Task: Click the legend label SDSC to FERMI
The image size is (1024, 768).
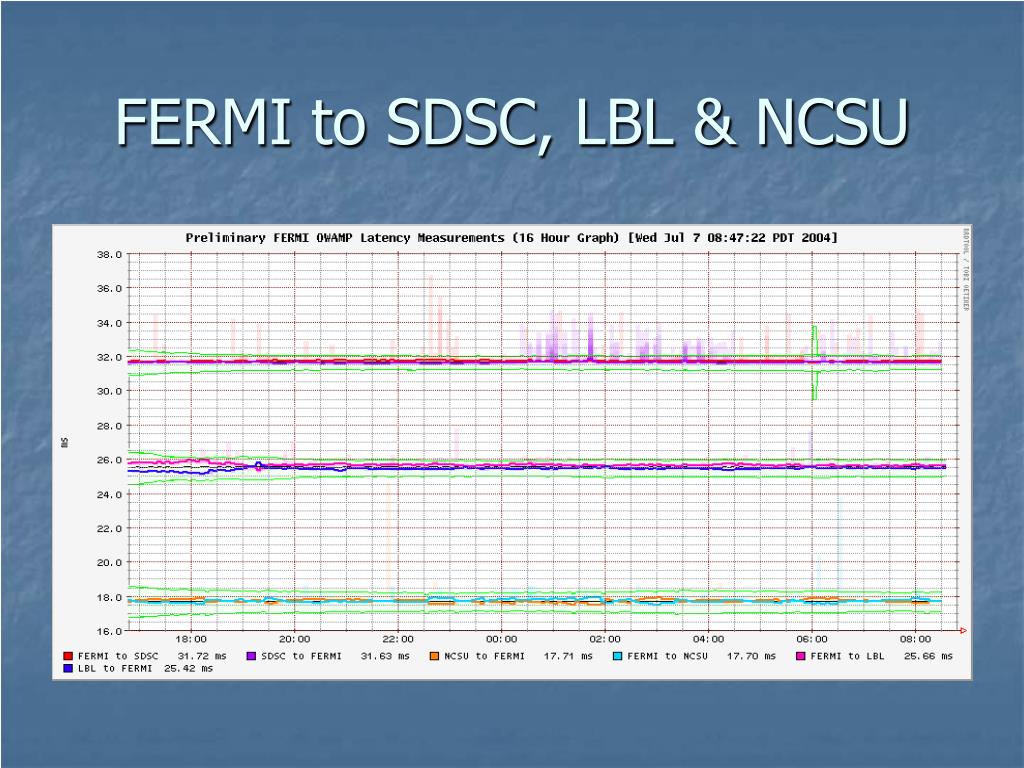Action: [301, 656]
